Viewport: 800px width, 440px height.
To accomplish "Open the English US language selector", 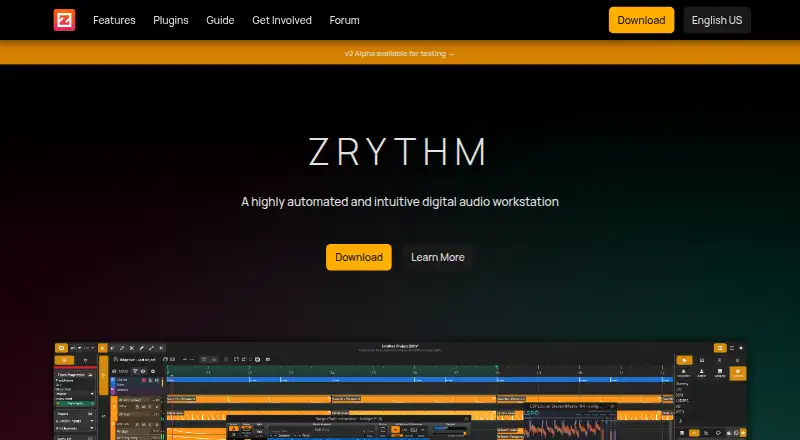I will [717, 20].
